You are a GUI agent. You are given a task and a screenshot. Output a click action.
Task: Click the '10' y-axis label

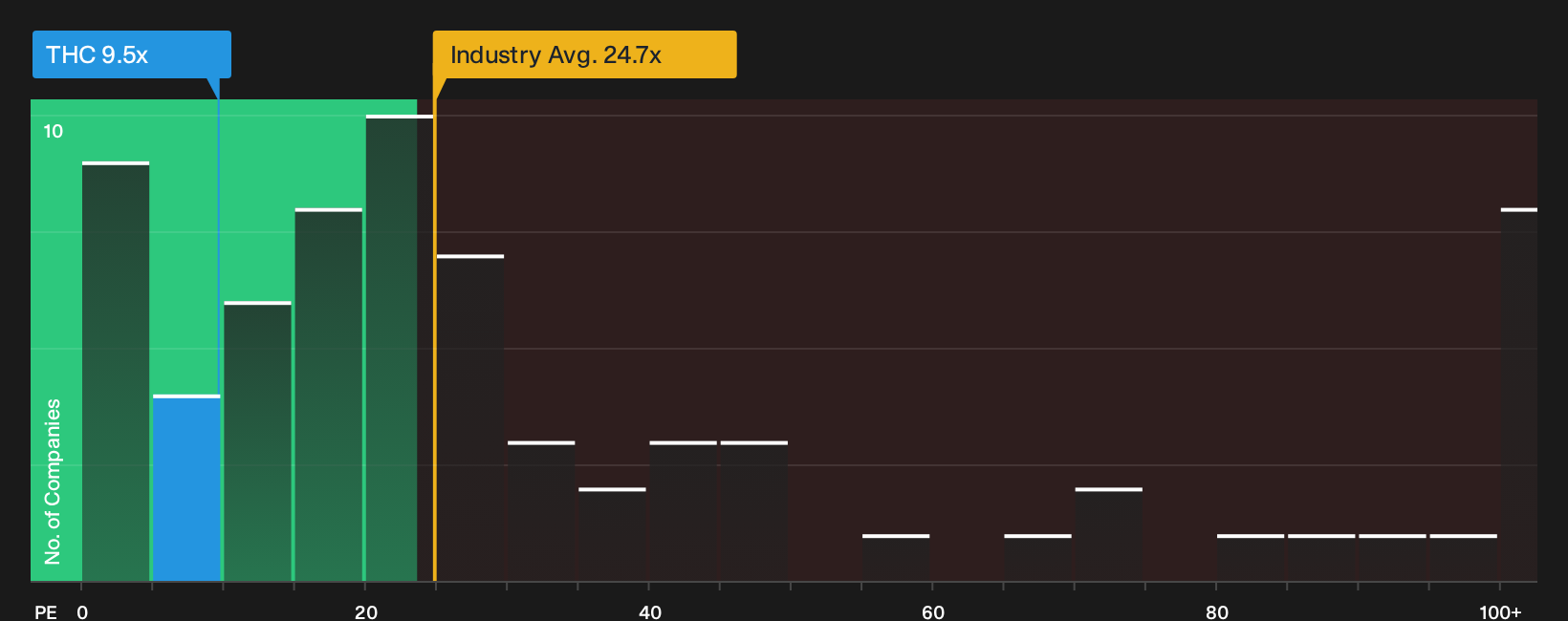click(x=54, y=132)
